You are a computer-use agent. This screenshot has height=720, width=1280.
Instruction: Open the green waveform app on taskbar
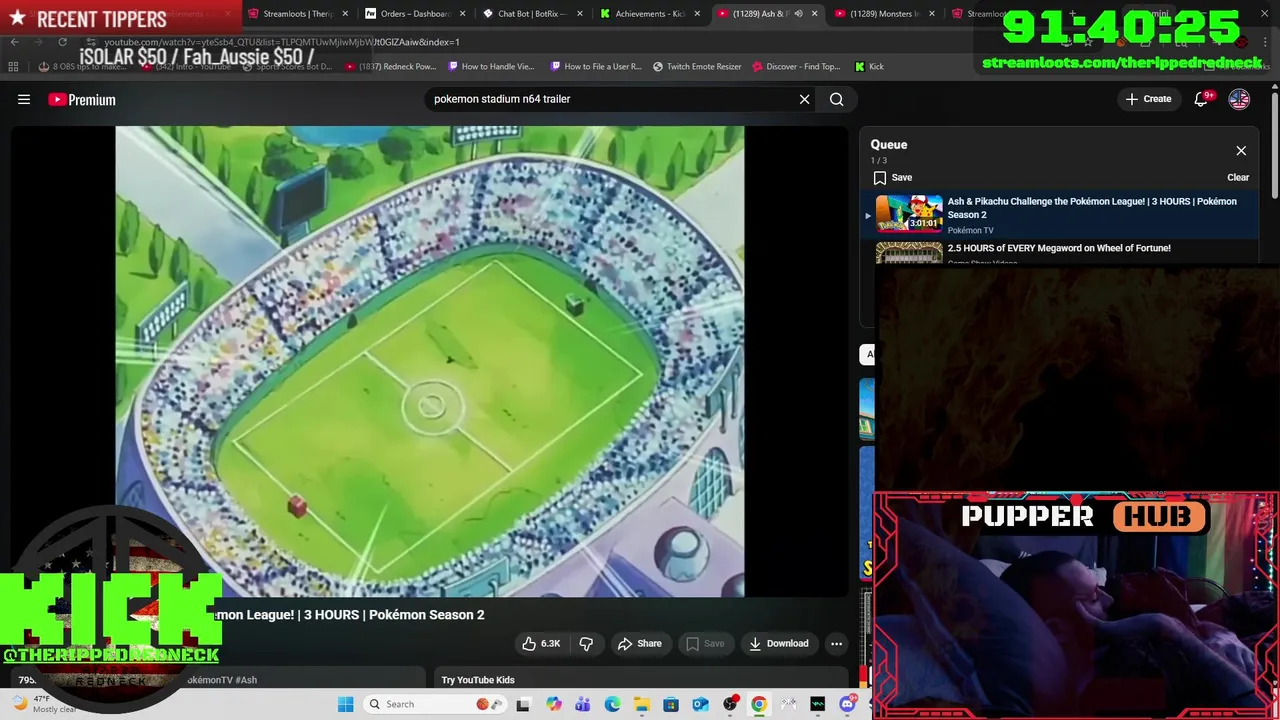818,704
